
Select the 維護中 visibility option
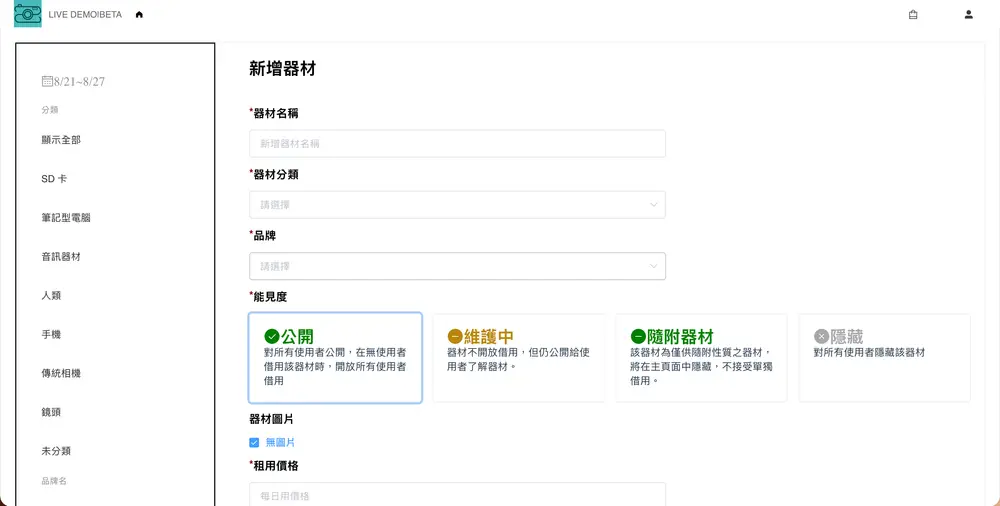(518, 358)
